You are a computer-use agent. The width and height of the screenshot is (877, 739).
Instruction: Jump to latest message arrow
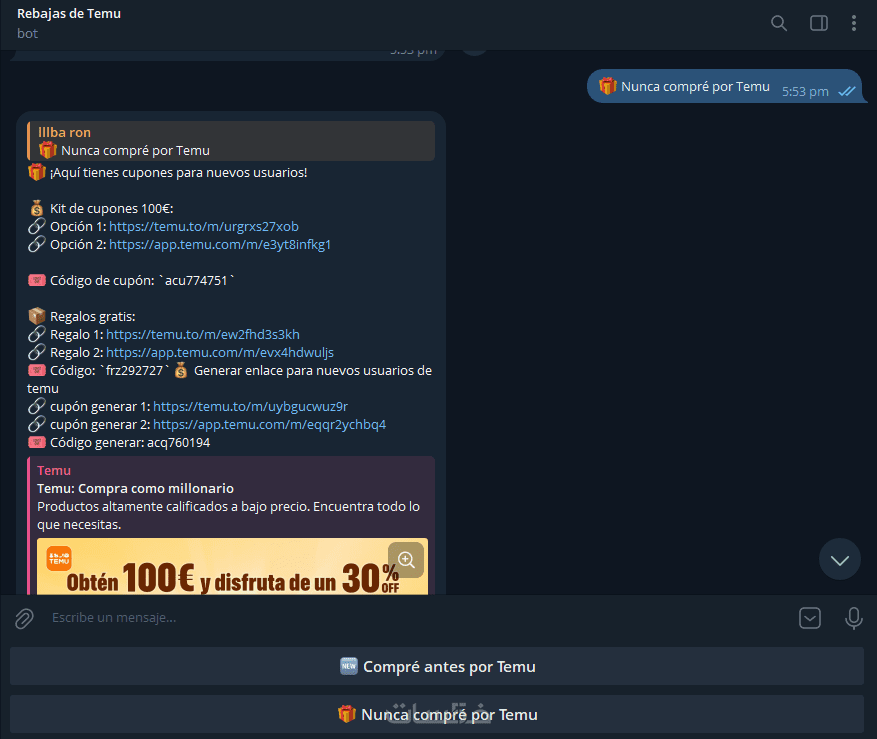[840, 559]
